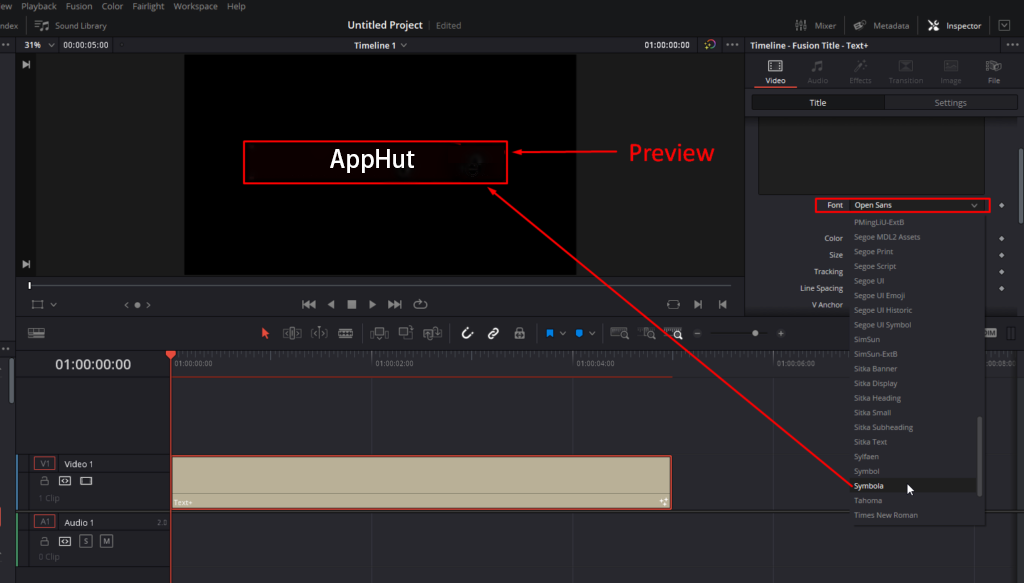Activate the Blade edit mode icon
This screenshot has height=583, width=1024.
click(x=345, y=333)
